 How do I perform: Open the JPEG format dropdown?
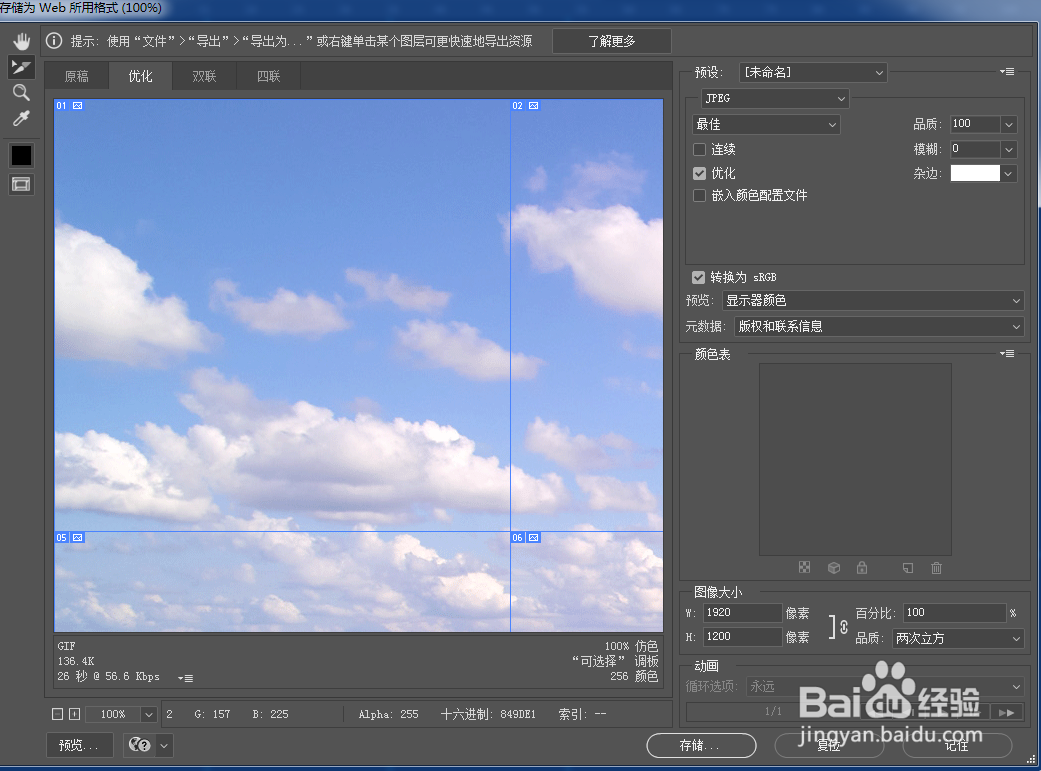pos(775,98)
